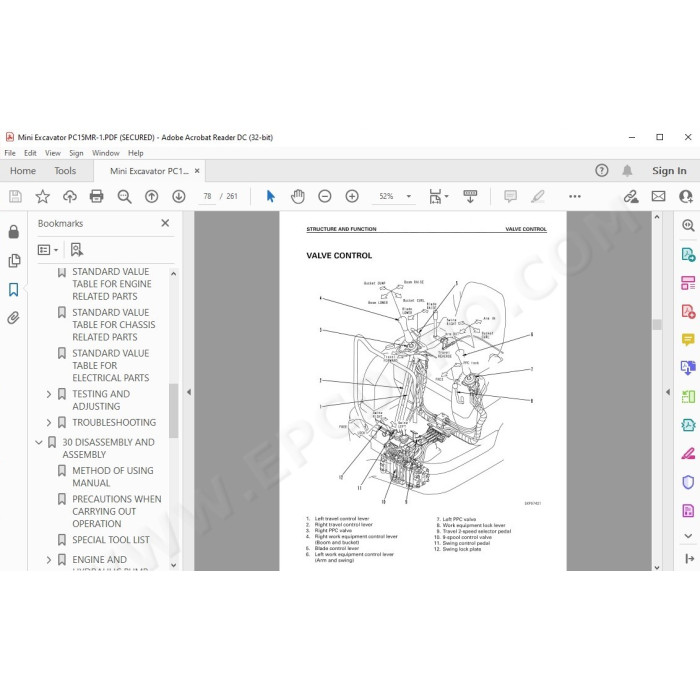Expand TROUBLESHOOTING bookmark
The width and height of the screenshot is (700, 700).
pos(49,423)
